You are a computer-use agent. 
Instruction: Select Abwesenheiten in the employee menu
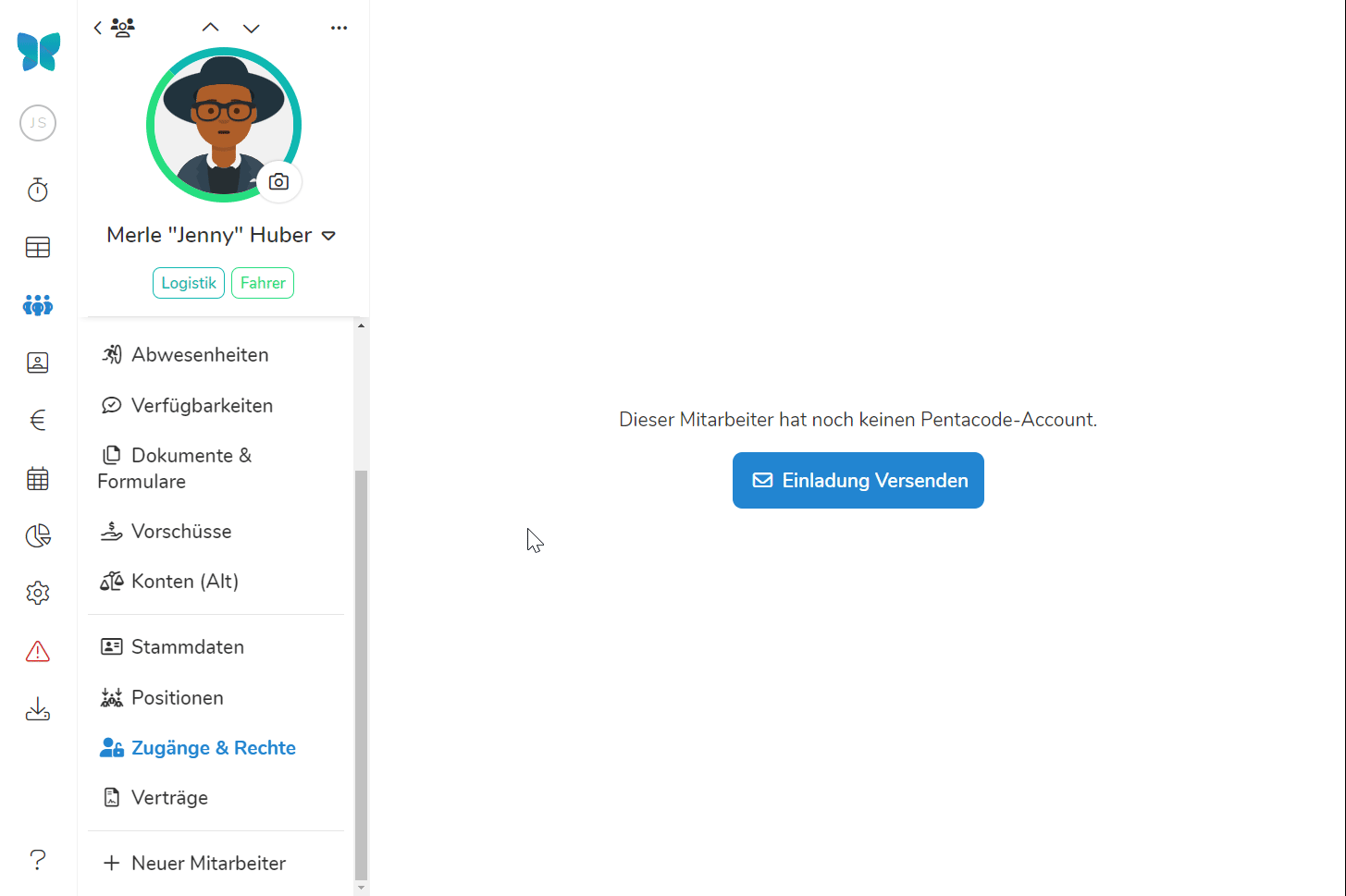(200, 355)
